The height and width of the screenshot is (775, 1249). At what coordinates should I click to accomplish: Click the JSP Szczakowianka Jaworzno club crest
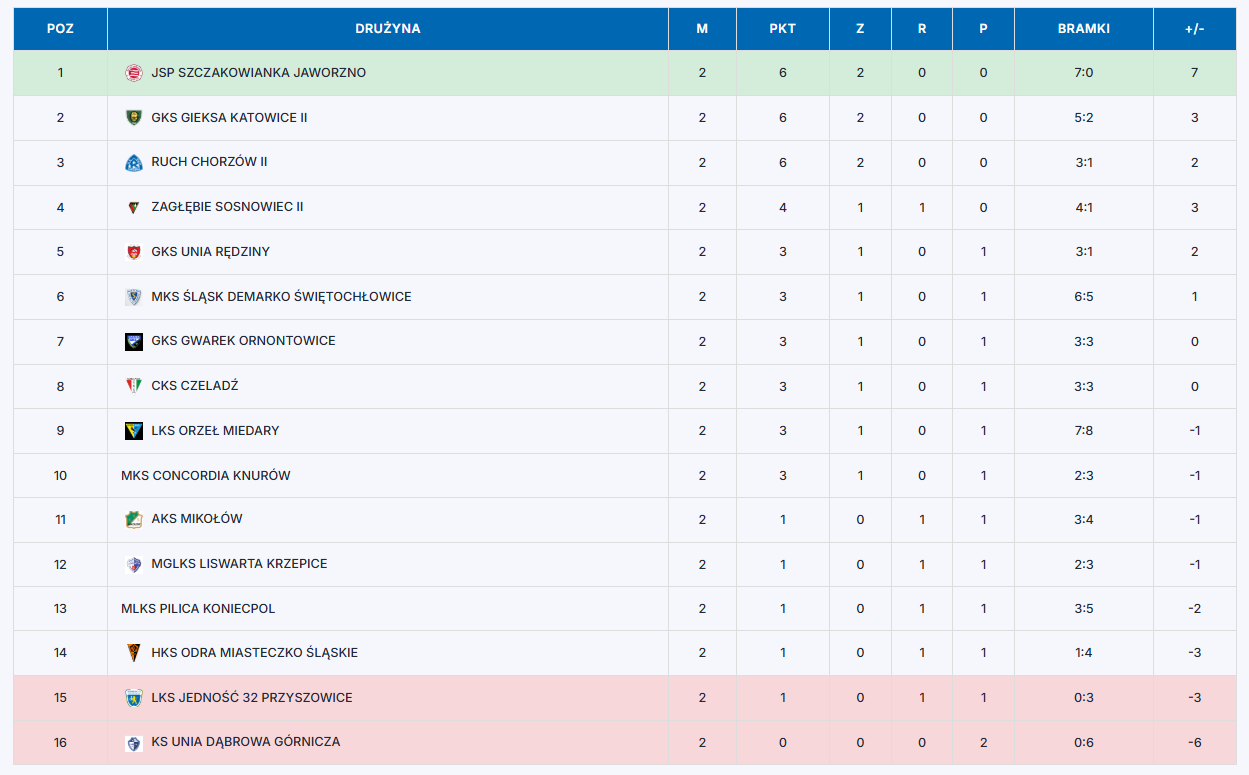click(133, 73)
